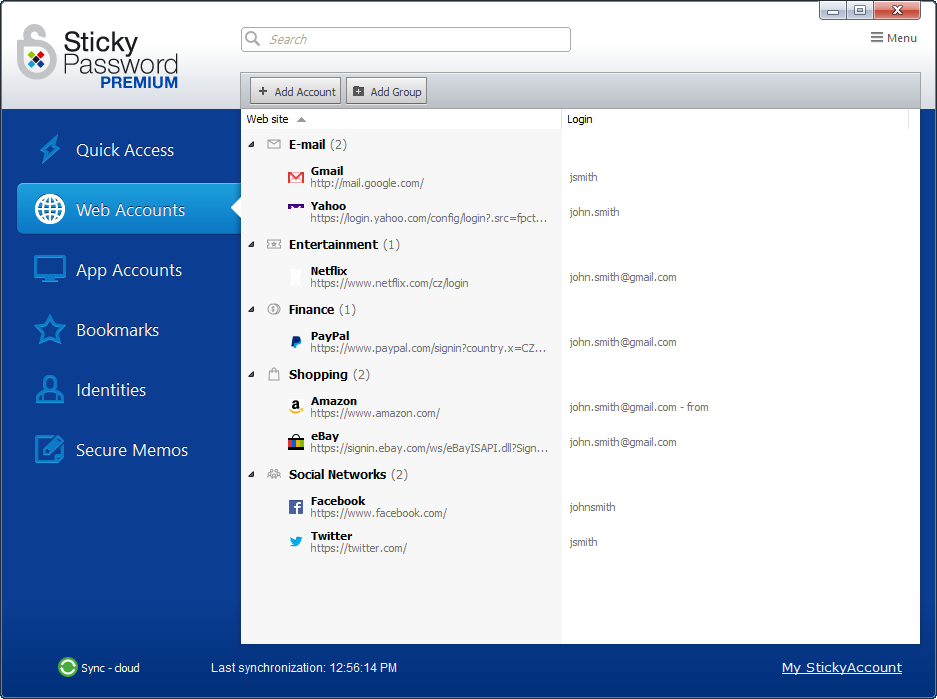Click the E-mail group envelope icon
The image size is (937, 699).
(274, 144)
